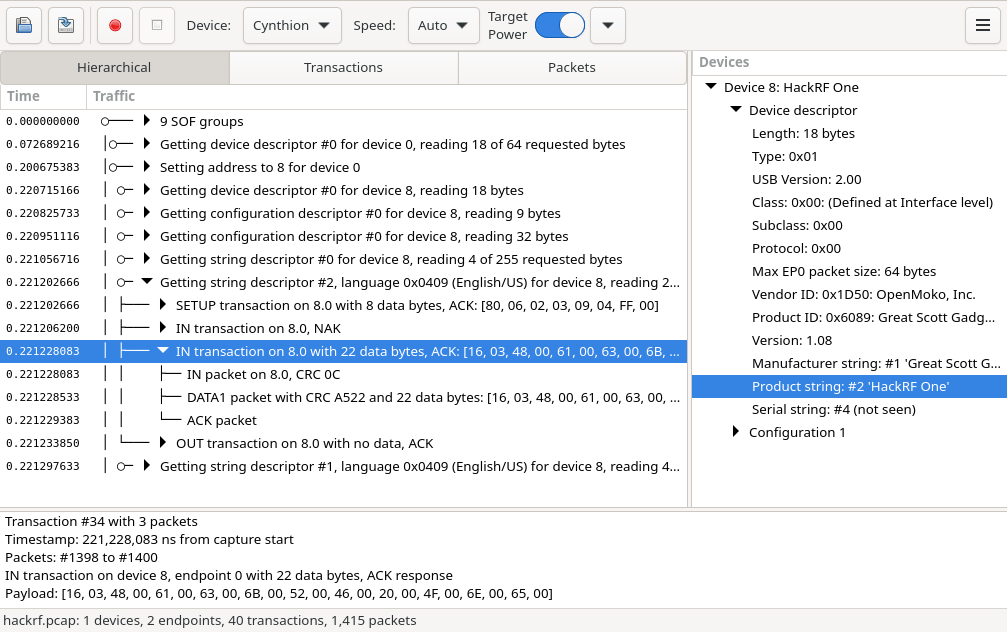
Task: Click the open capture file icon
Action: (x=24, y=26)
